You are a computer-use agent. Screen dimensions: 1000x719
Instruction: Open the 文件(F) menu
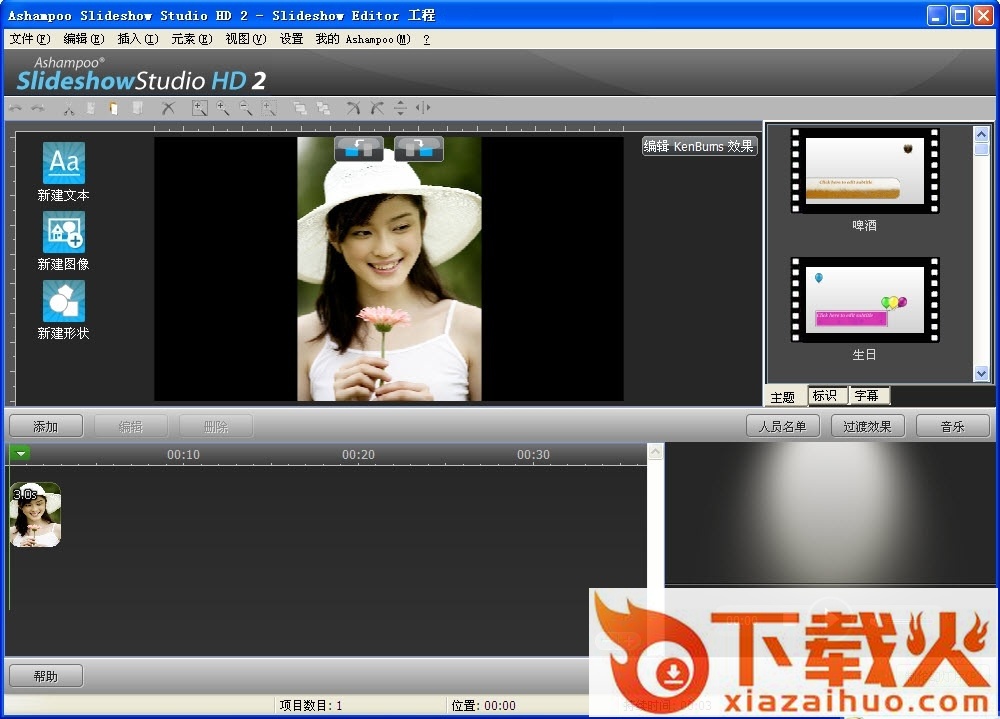(29, 39)
